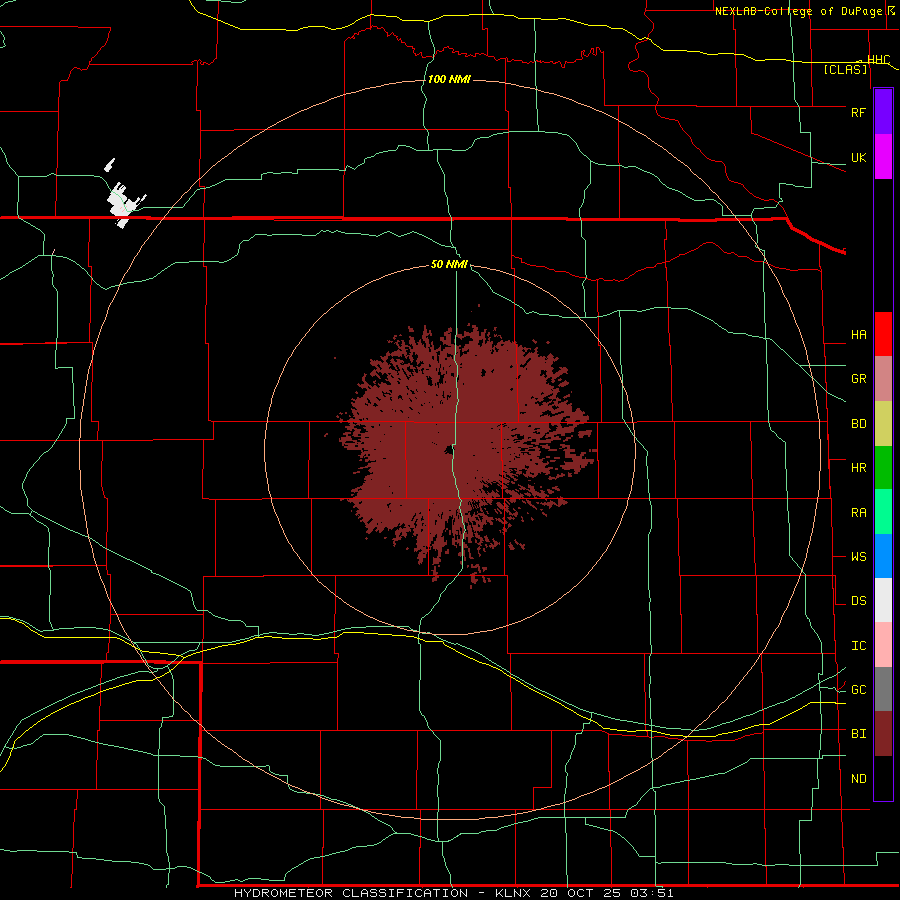900x900 pixels.
Task: Click the 50 NMI range ring label
Action: [x=449, y=264]
